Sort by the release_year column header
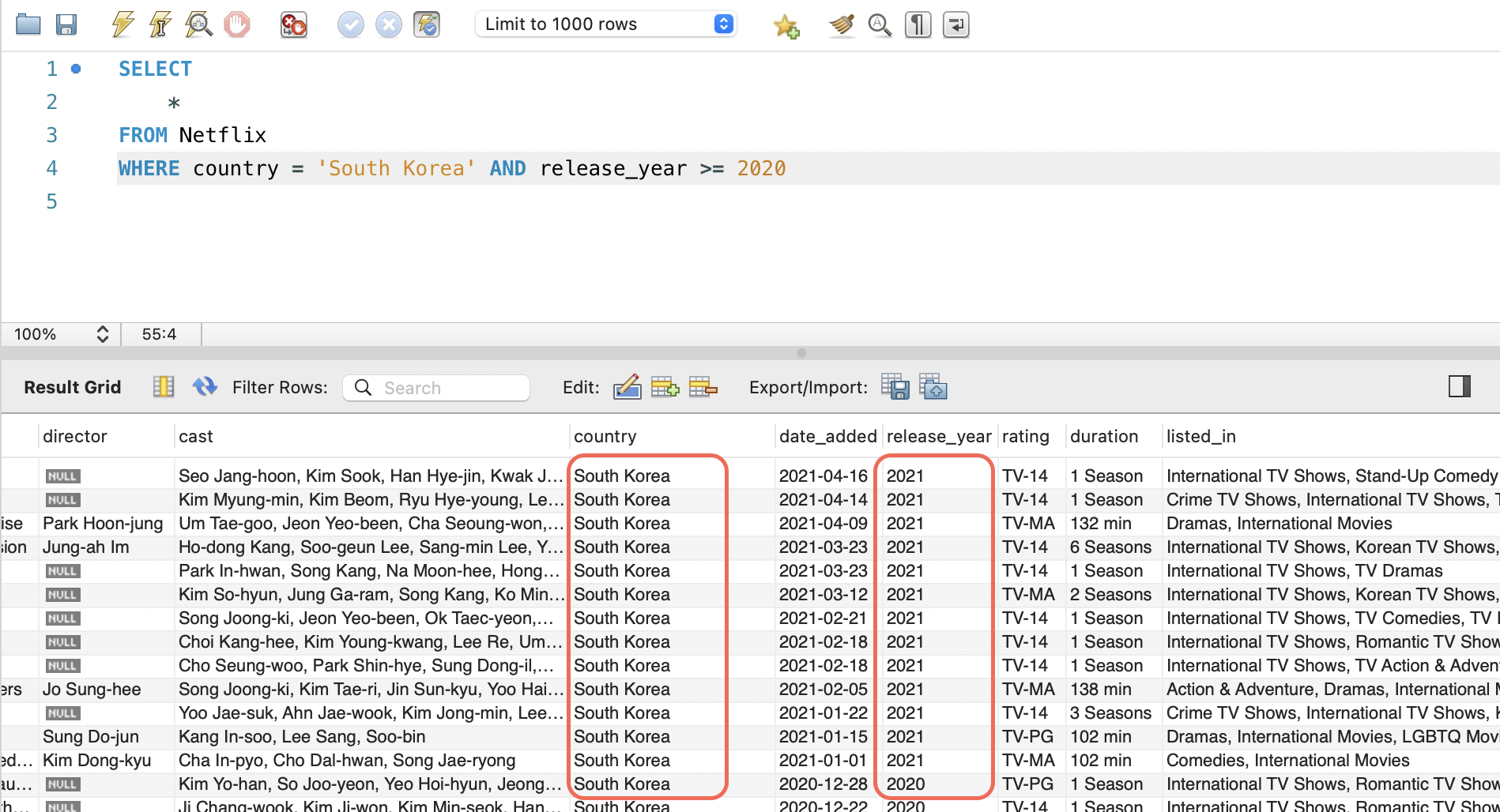The width and height of the screenshot is (1500, 812). [x=939, y=436]
